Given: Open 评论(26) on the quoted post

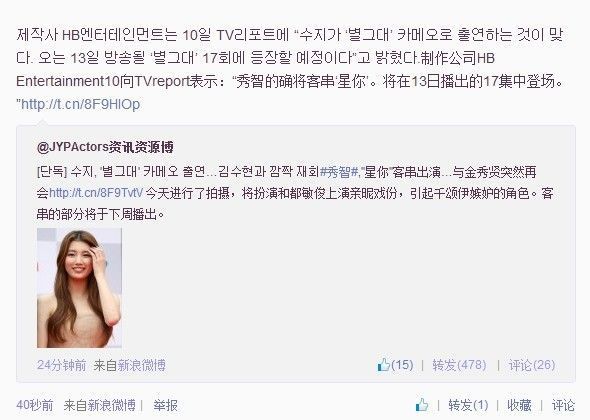Looking at the screenshot, I should pyautogui.click(x=532, y=365).
